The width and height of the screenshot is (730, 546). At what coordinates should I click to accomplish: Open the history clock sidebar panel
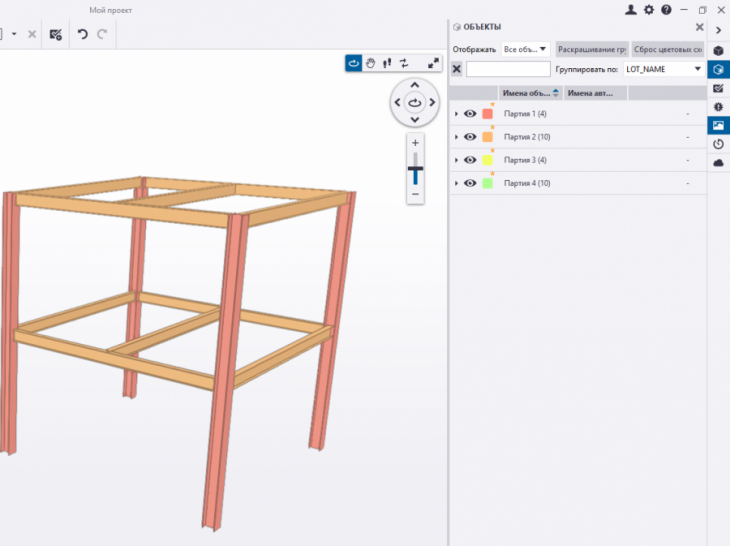[x=718, y=144]
